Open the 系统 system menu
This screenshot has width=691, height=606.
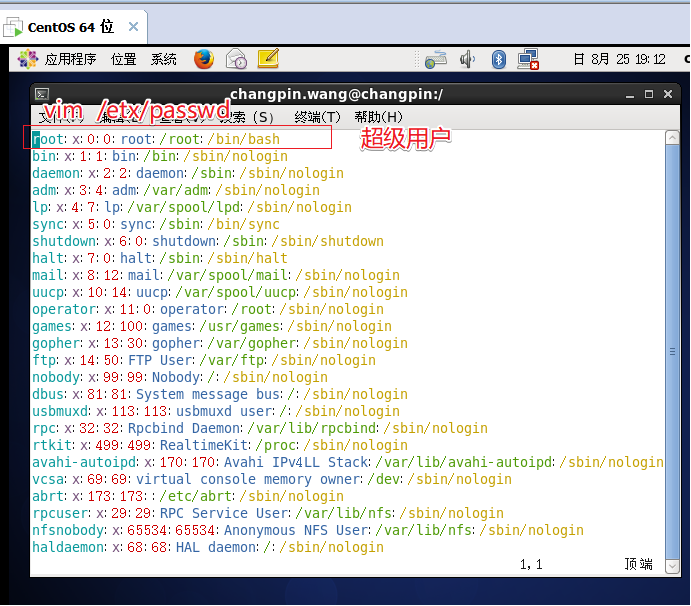163,59
